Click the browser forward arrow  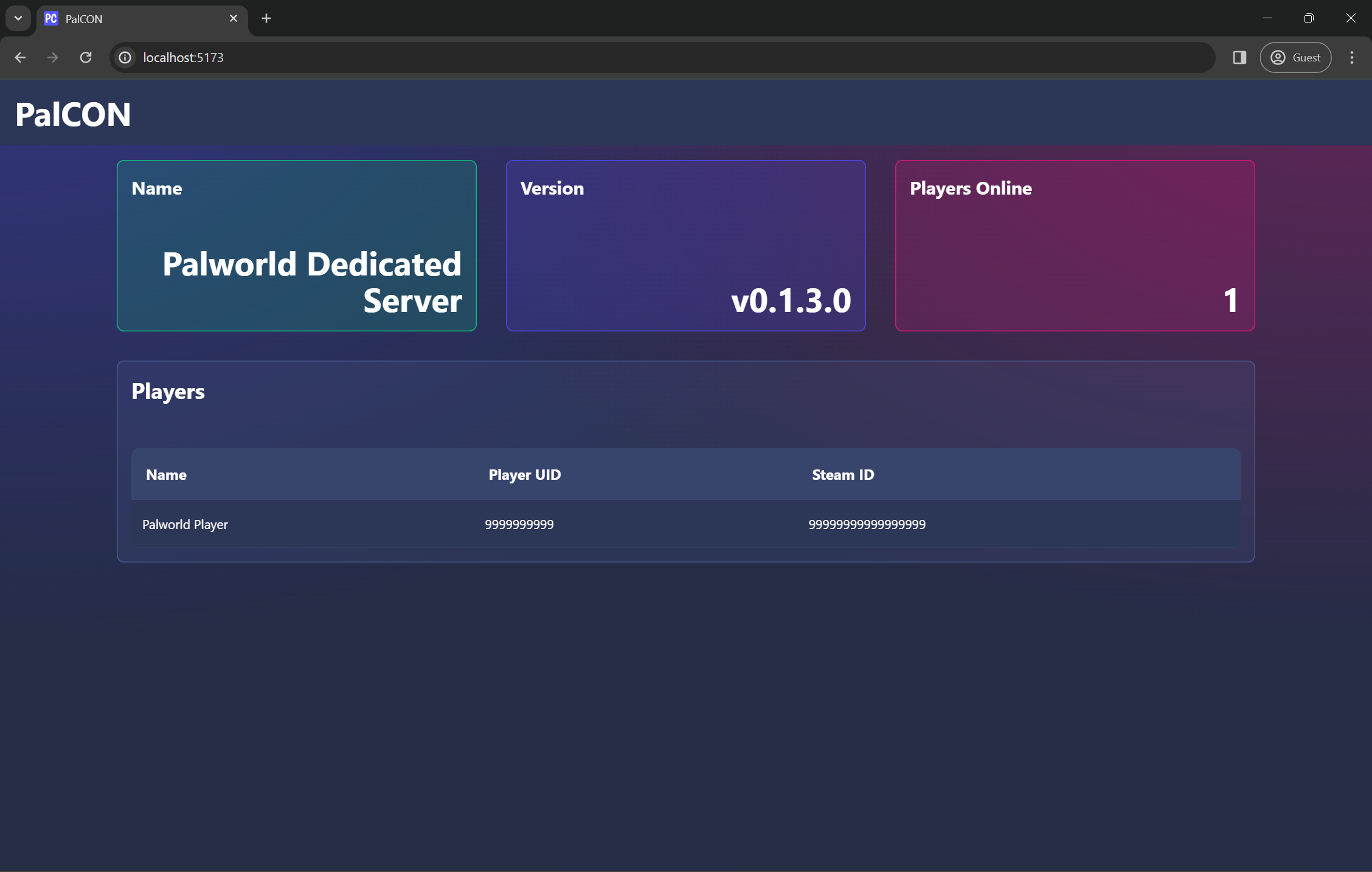coord(53,57)
